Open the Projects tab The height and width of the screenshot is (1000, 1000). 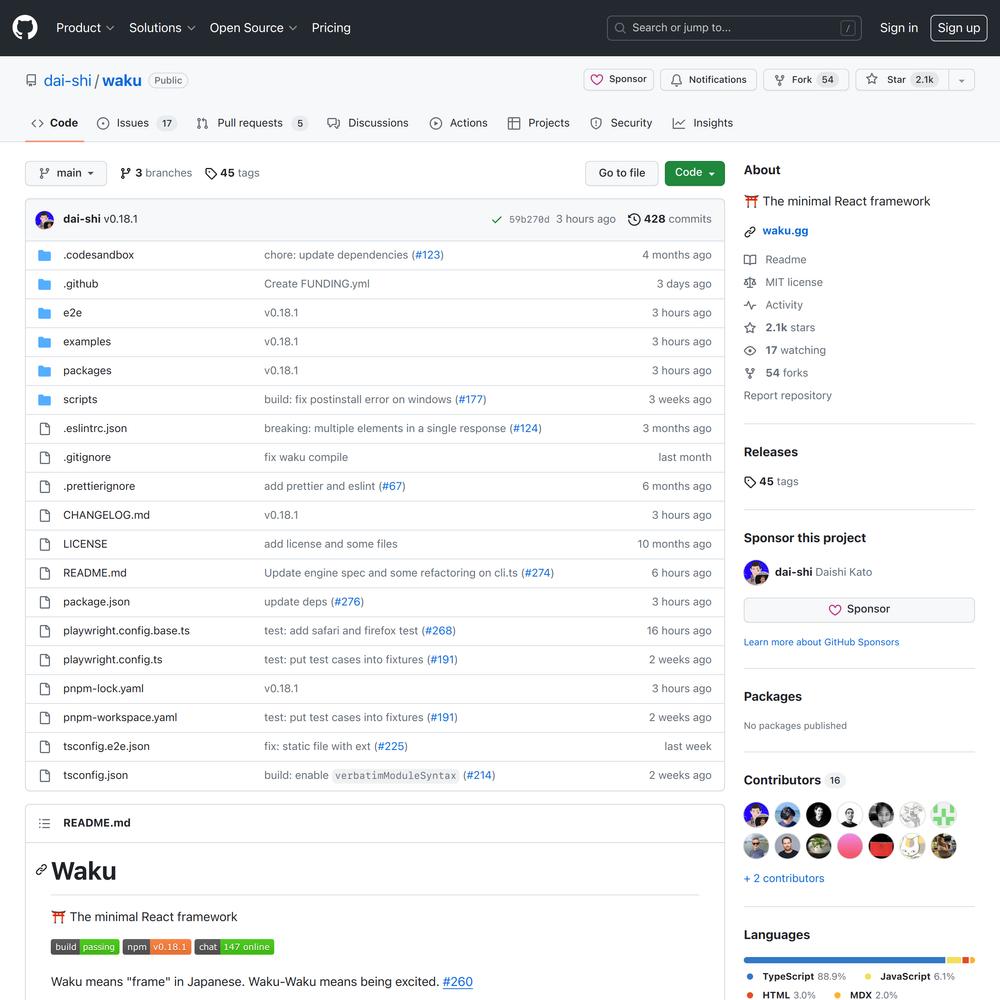[538, 123]
